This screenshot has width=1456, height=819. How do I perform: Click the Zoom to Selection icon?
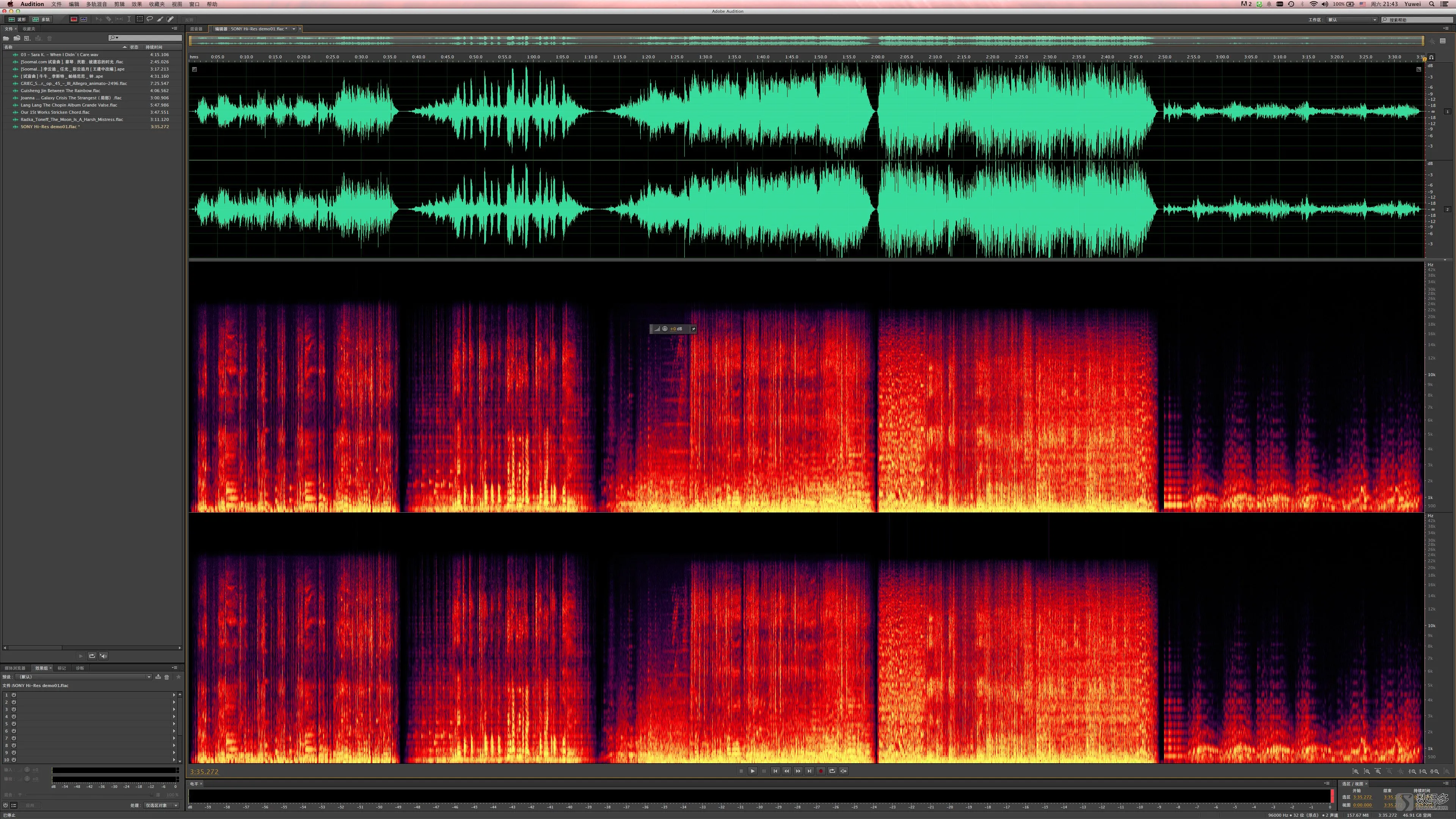coord(1434,772)
